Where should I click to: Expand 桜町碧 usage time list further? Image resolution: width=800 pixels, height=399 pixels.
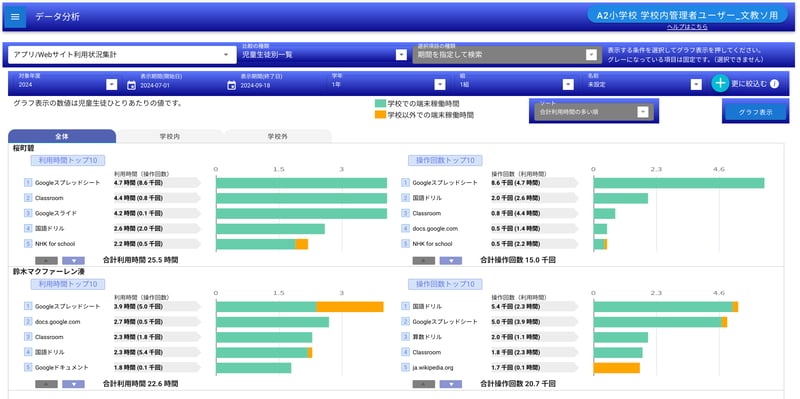[x=73, y=260]
